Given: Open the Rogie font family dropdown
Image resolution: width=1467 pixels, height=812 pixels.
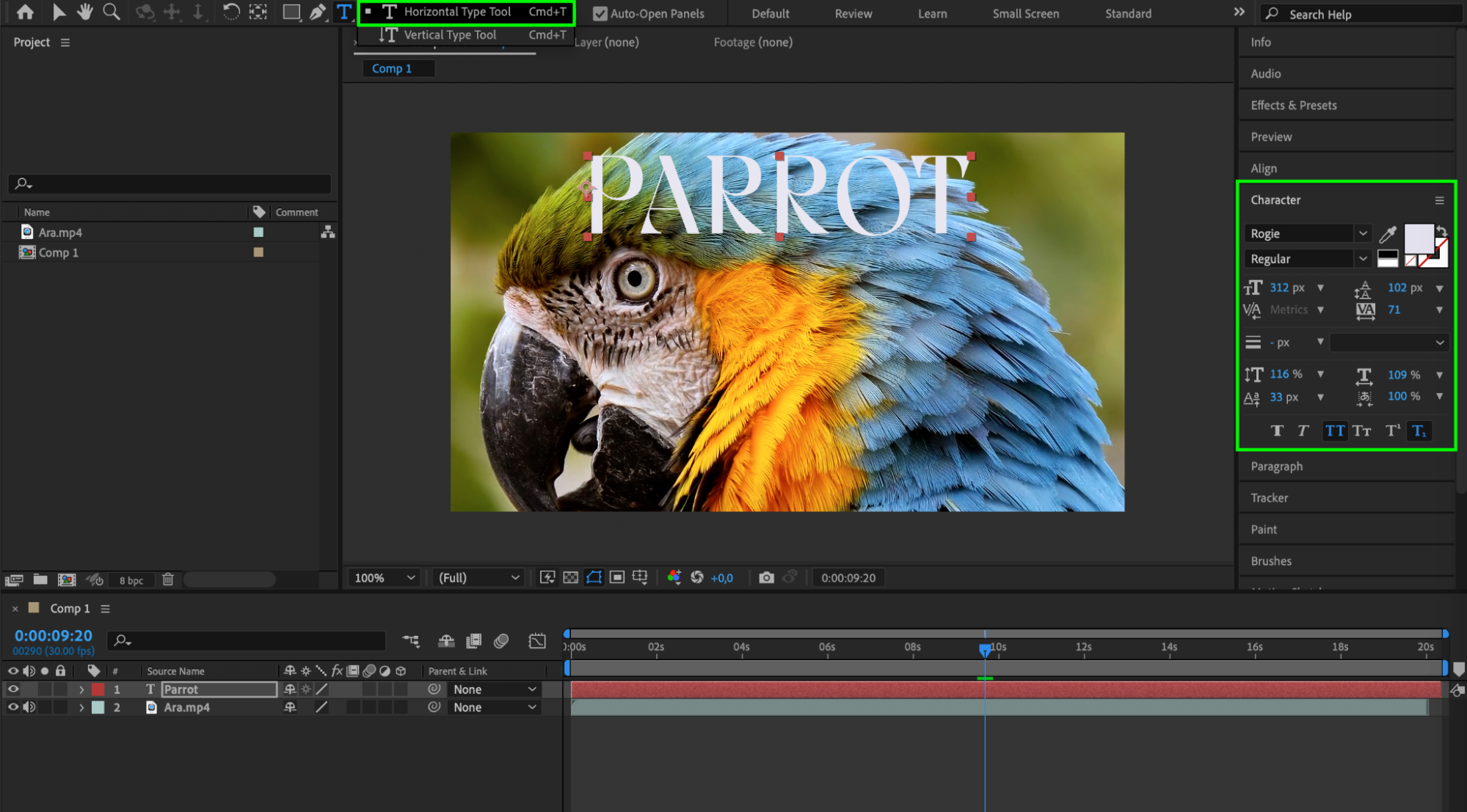Looking at the screenshot, I should 1362,233.
